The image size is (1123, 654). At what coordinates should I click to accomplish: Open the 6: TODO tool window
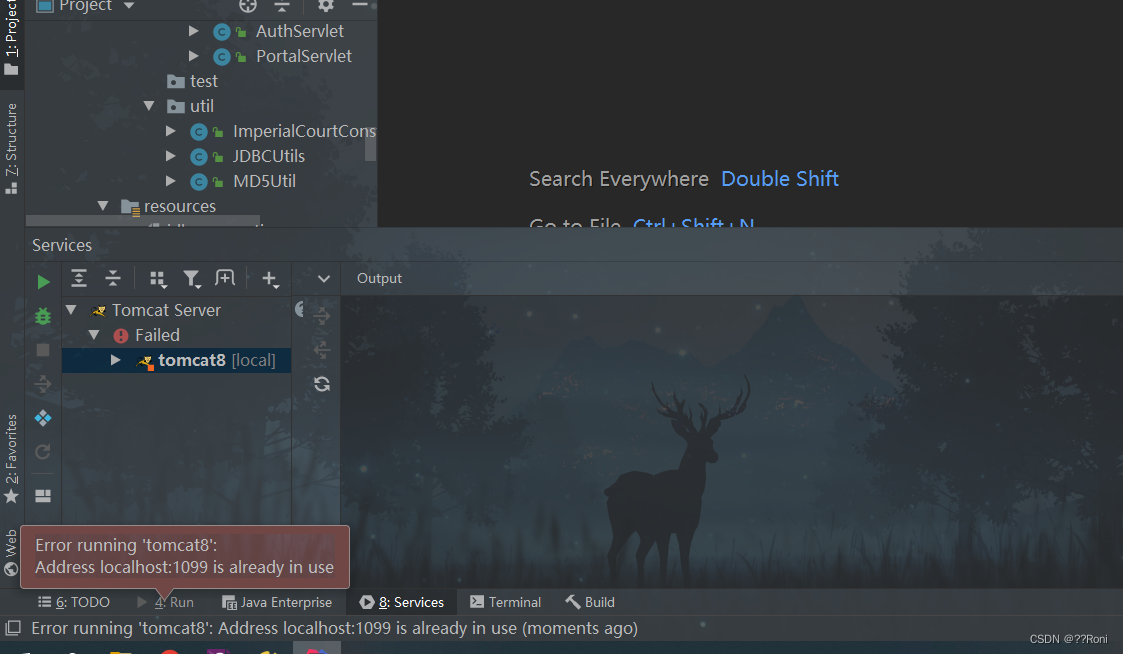[x=74, y=602]
